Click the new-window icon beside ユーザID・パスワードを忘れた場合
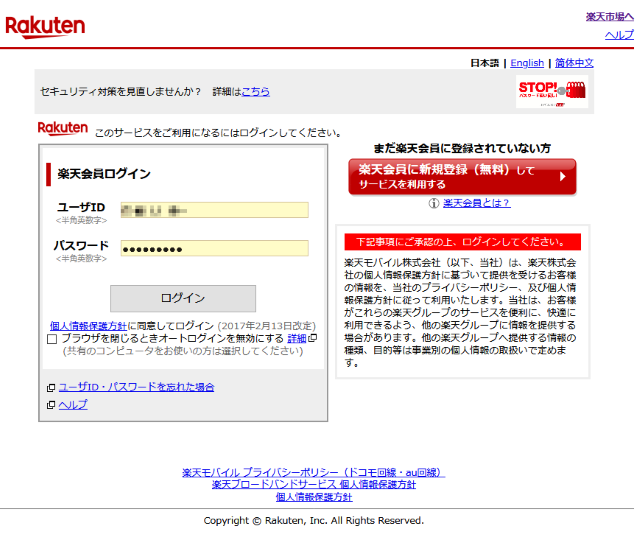 click(x=51, y=387)
